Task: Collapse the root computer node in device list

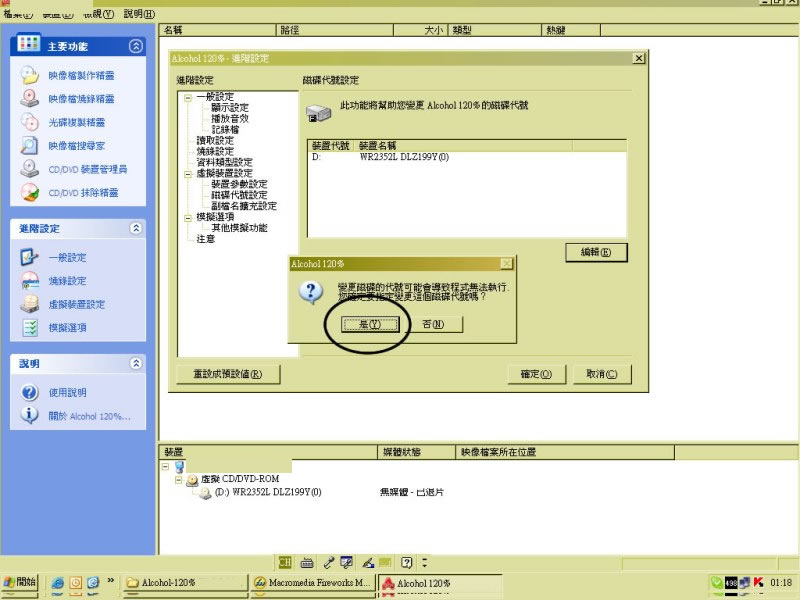Action: point(165,466)
